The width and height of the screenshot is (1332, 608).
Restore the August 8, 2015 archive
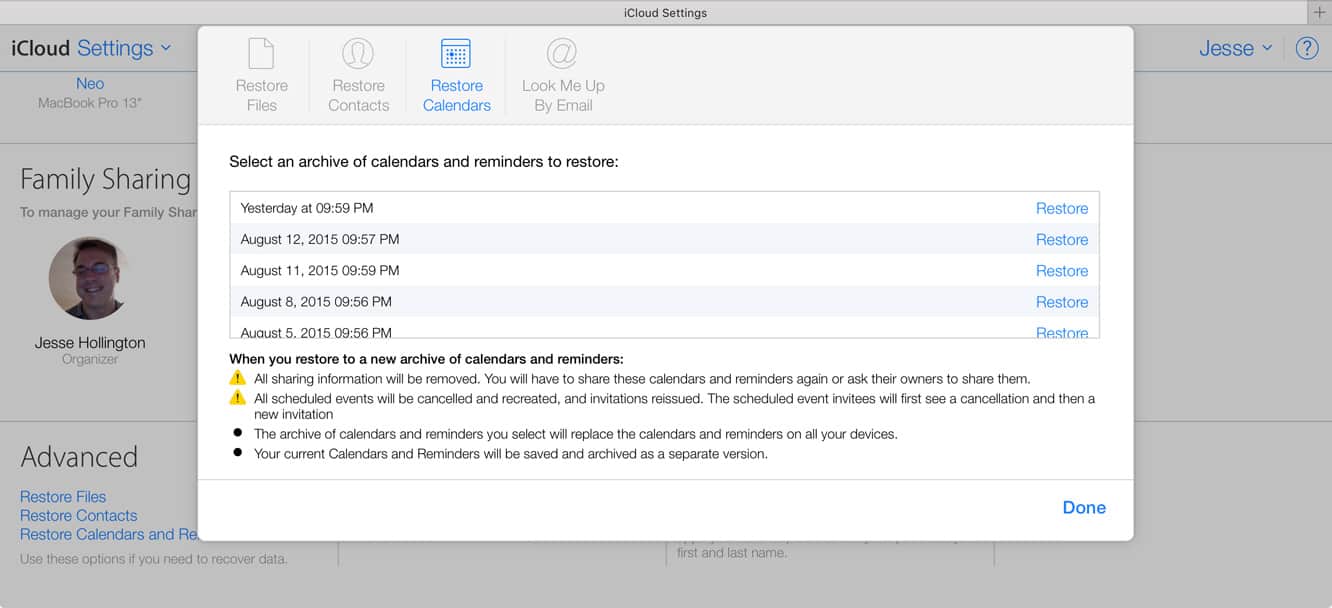click(1062, 301)
